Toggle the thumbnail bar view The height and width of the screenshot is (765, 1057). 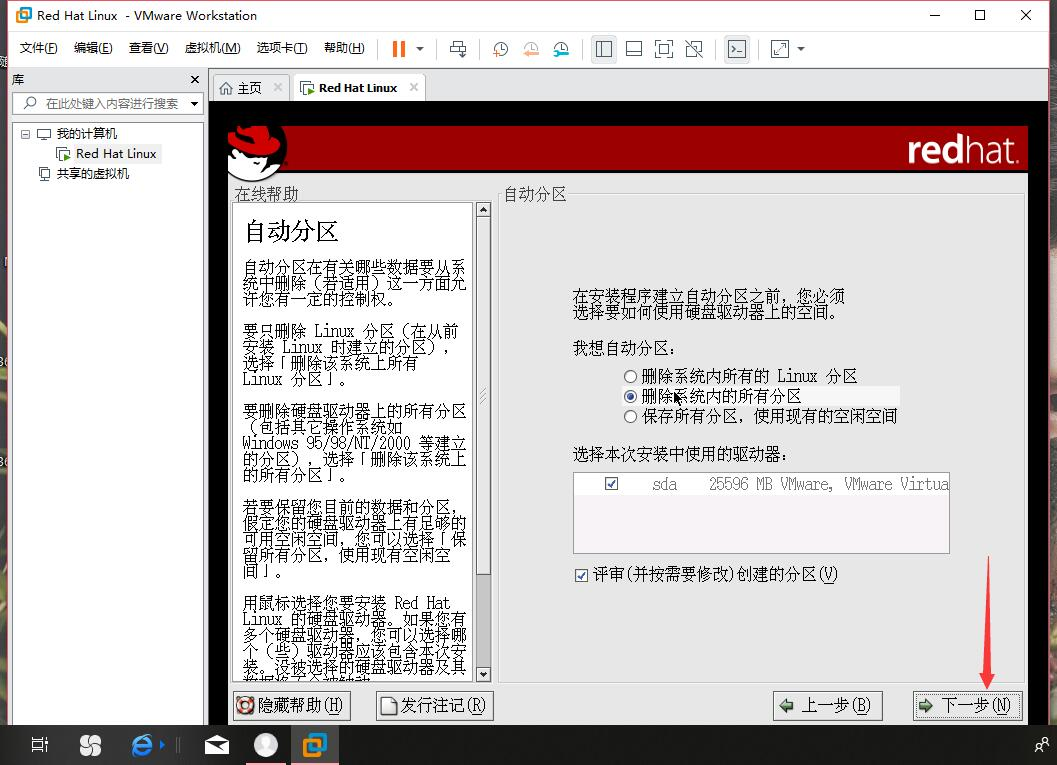634,49
